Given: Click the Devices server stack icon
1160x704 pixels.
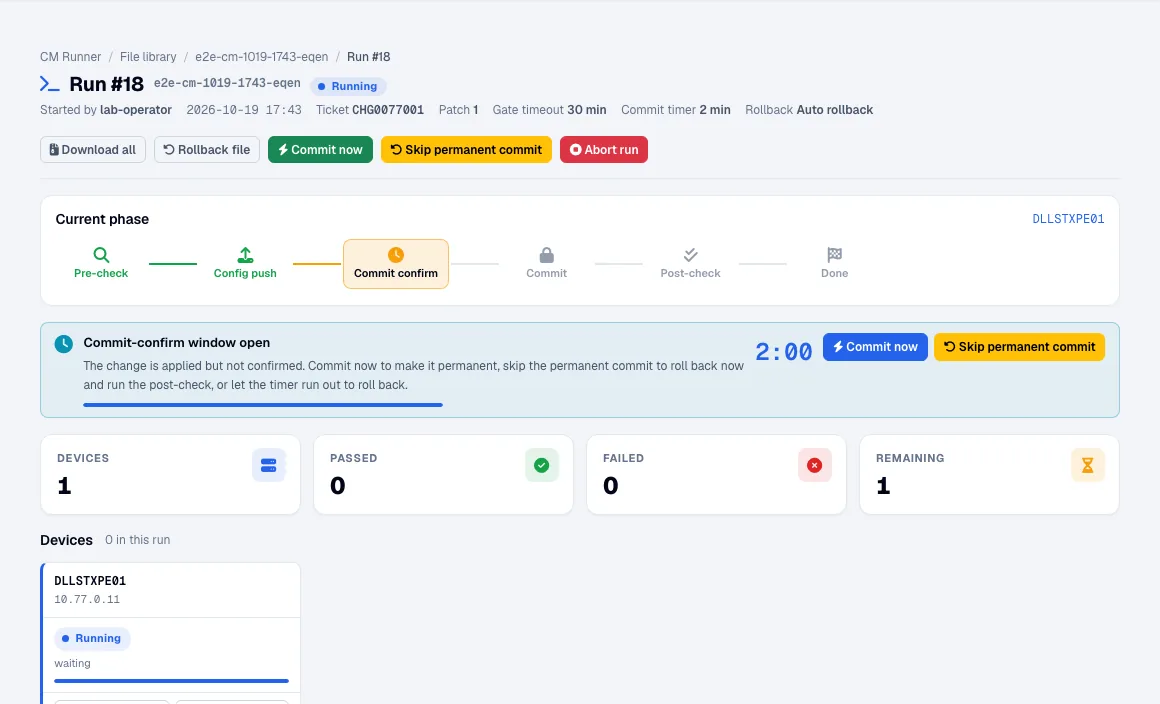Looking at the screenshot, I should pos(269,465).
